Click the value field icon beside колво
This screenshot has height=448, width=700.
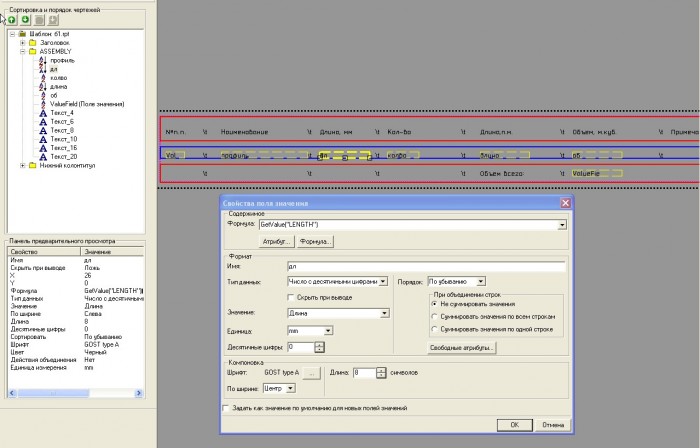(x=43, y=78)
